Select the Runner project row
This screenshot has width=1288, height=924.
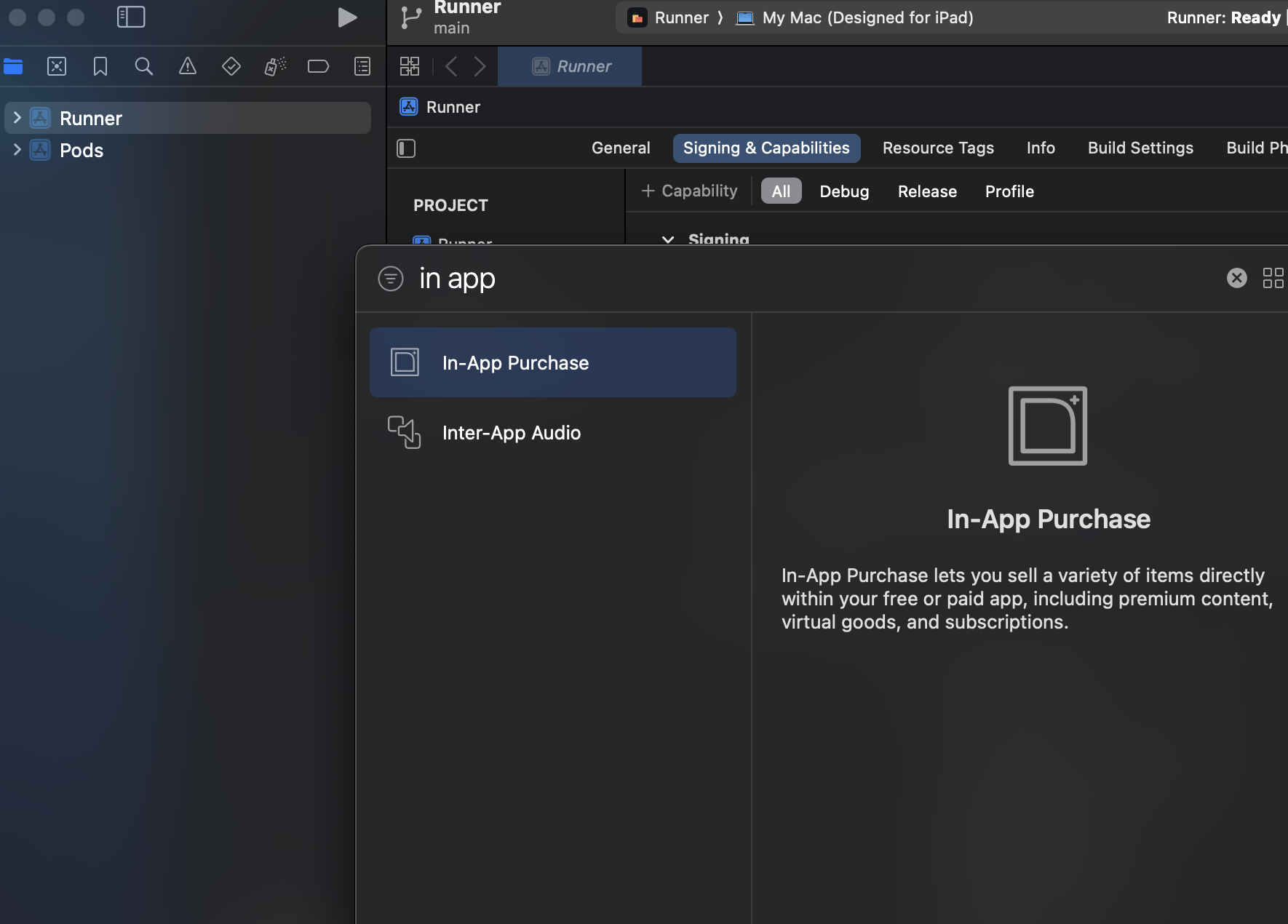188,118
